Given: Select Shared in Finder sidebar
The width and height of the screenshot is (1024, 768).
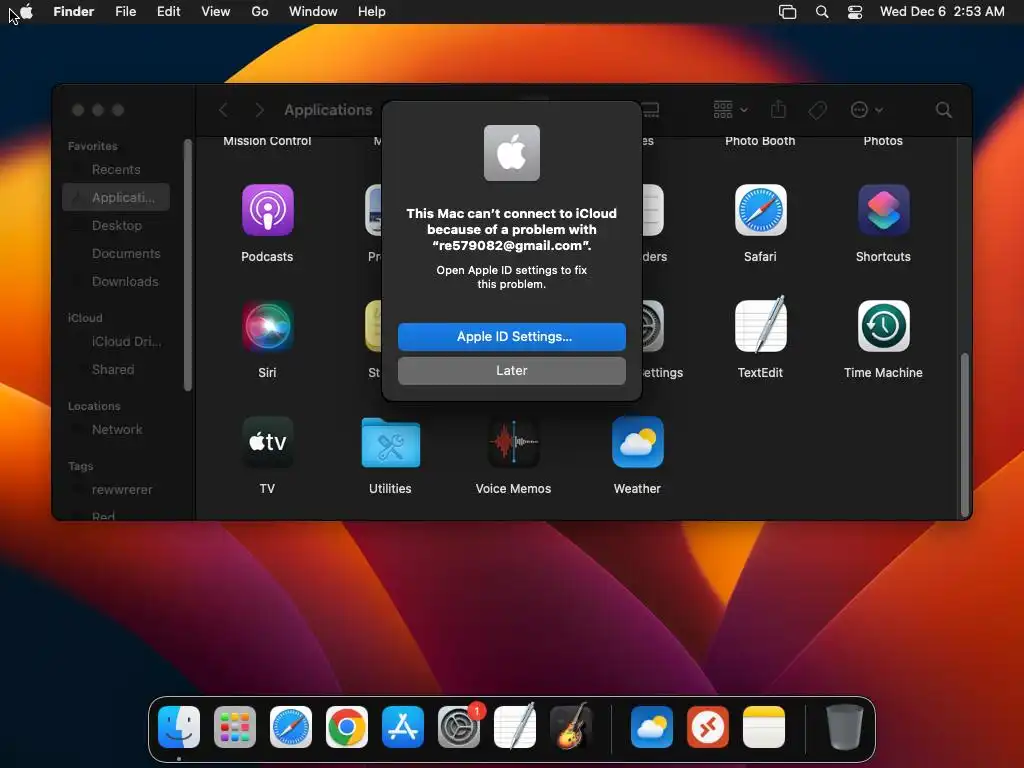Looking at the screenshot, I should 116,370.
